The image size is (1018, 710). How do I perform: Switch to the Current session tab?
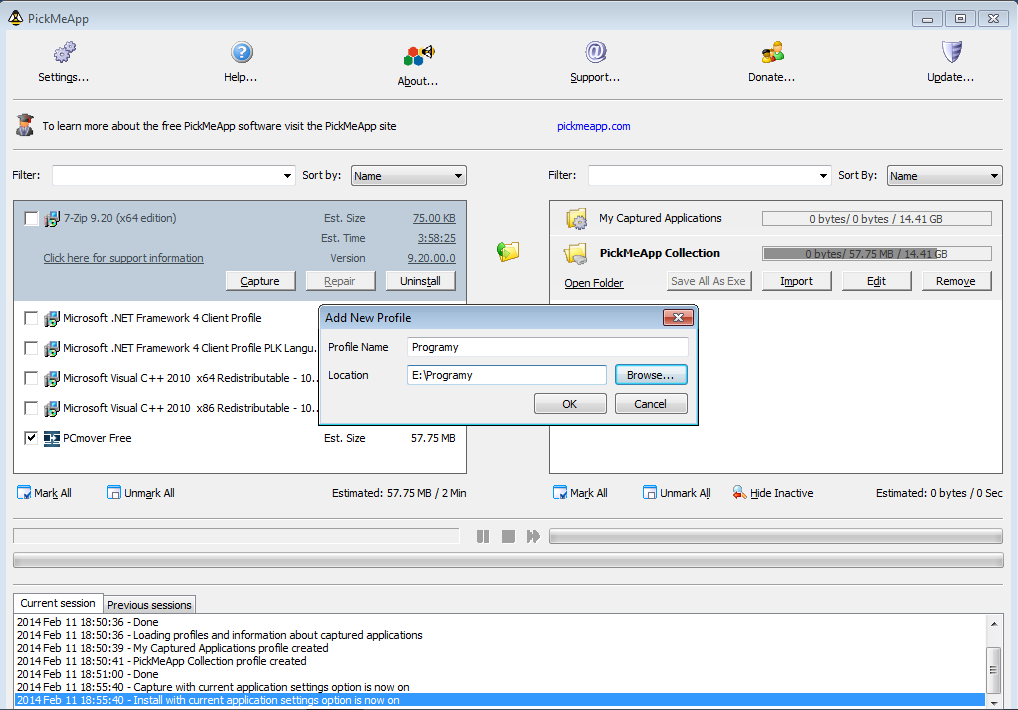(58, 604)
